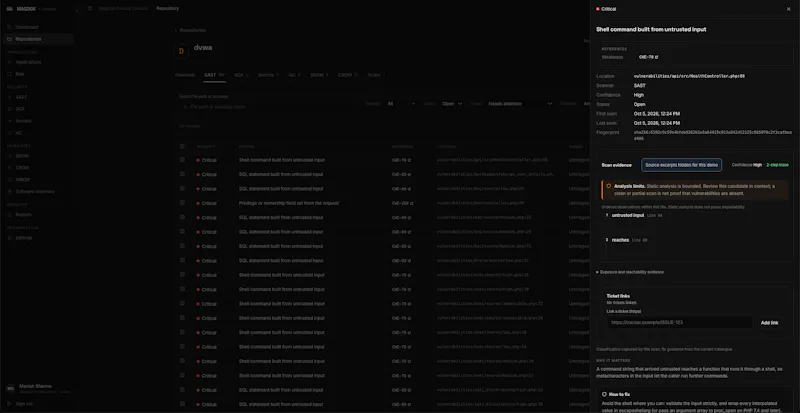The height and width of the screenshot is (413, 800).
Task: Open the Severity All filter dropdown
Action: click(x=401, y=104)
